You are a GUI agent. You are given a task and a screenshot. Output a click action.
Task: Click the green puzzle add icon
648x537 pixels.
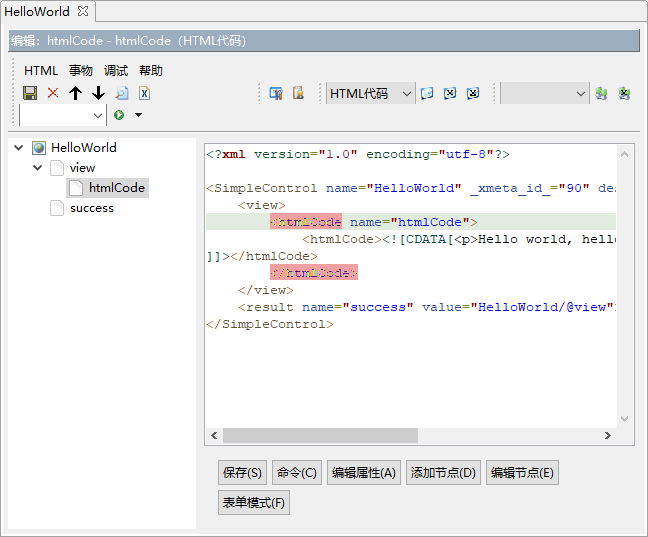click(x=601, y=93)
